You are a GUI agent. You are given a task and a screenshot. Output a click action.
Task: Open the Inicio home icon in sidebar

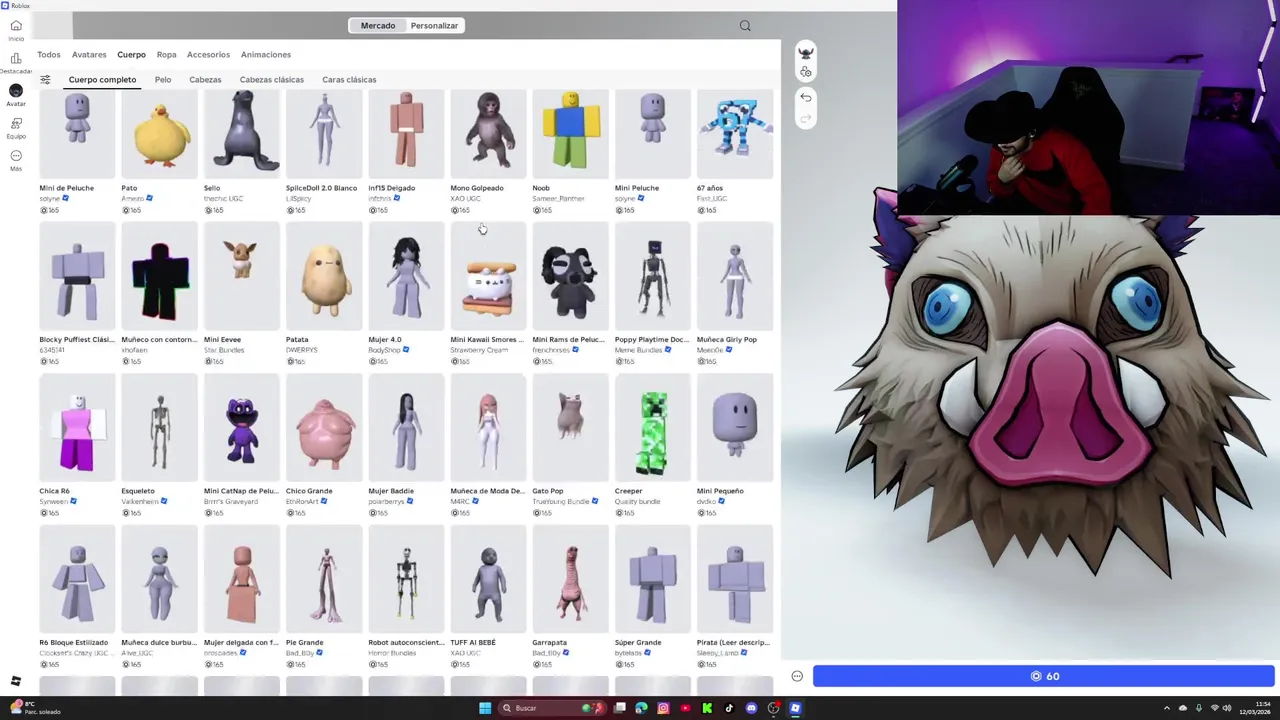pos(16,26)
